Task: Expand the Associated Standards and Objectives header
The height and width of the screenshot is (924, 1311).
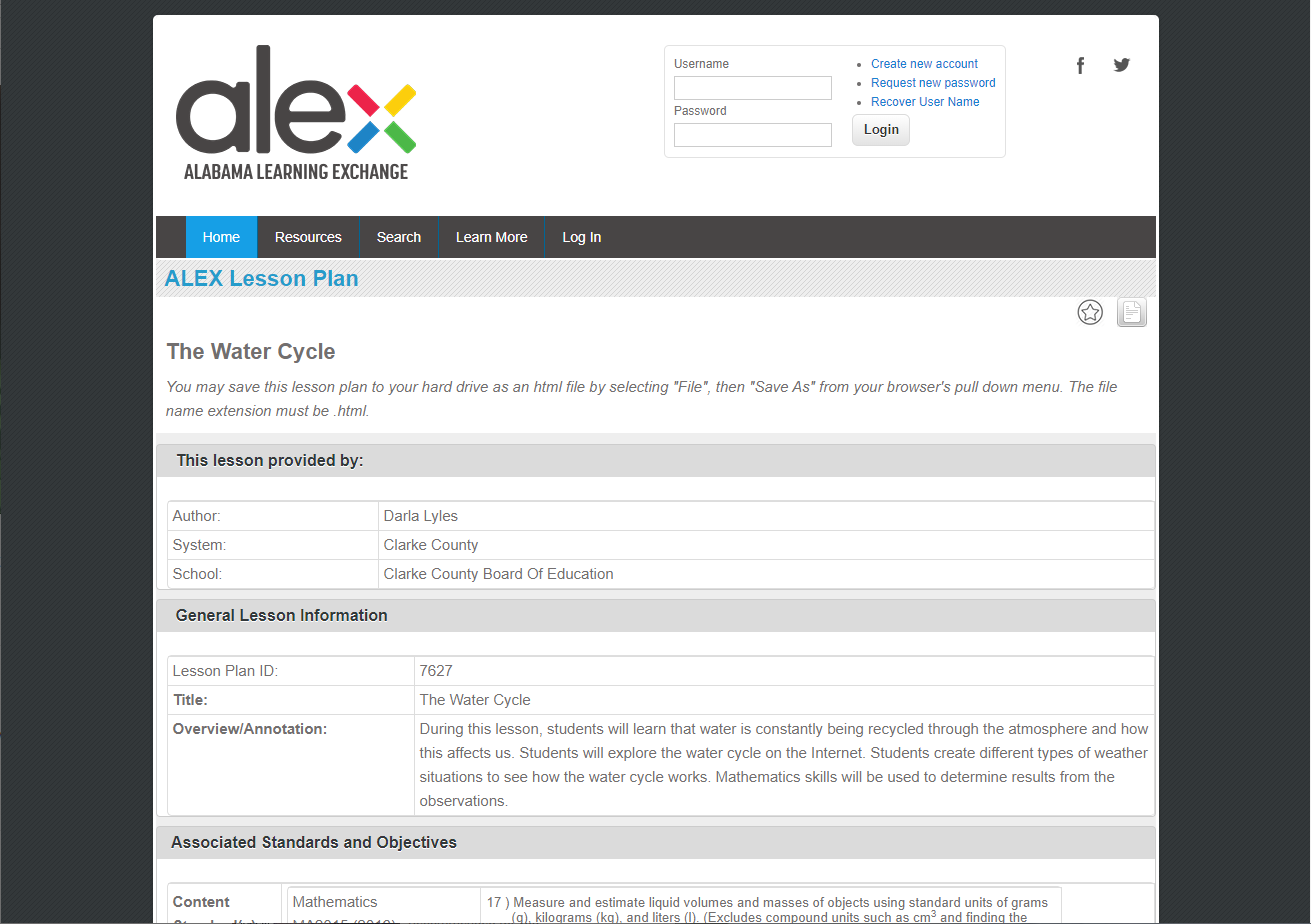Action: (x=655, y=842)
